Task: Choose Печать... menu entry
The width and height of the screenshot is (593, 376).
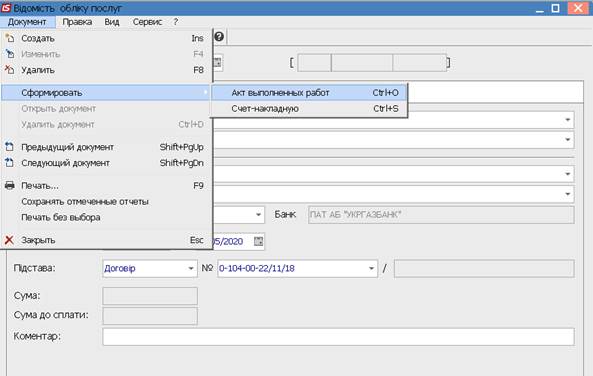Action: click(106, 185)
